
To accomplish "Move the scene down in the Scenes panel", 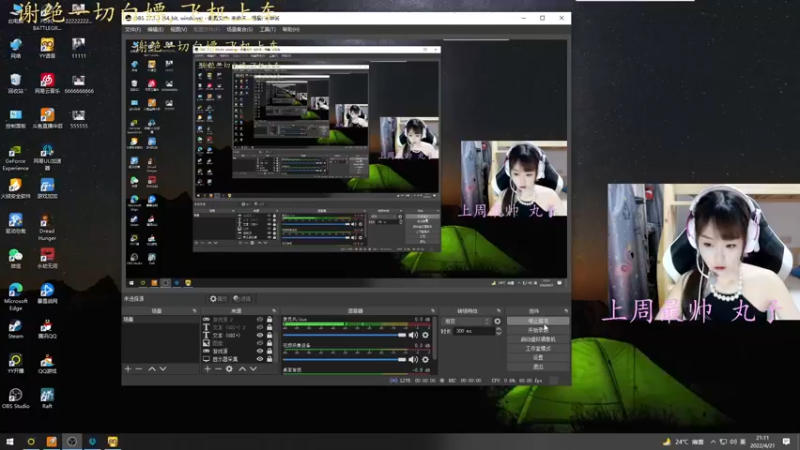I will [x=163, y=368].
